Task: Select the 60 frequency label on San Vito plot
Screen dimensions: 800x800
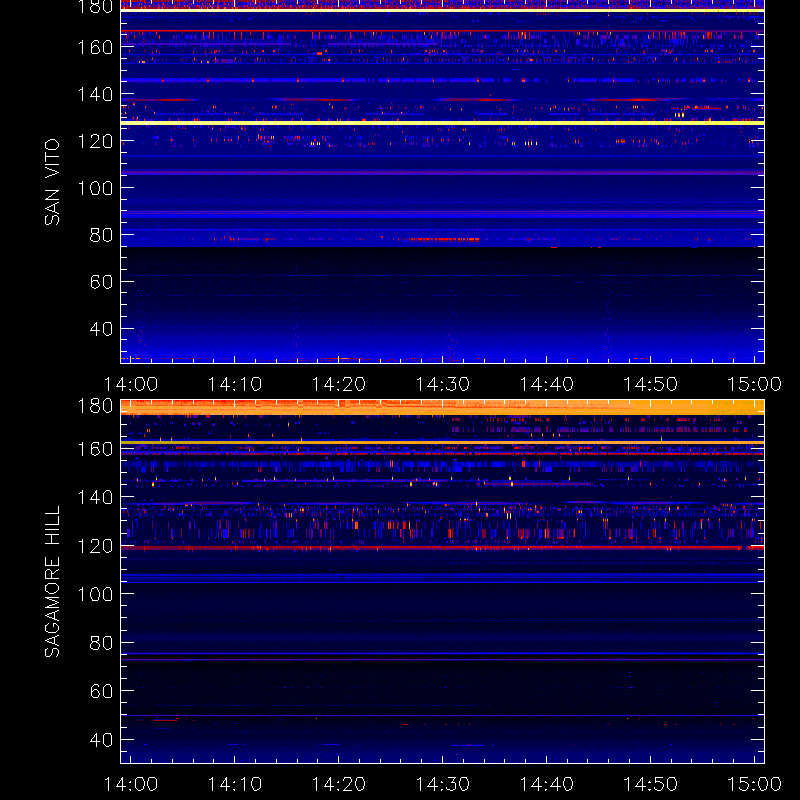Action: (101, 282)
